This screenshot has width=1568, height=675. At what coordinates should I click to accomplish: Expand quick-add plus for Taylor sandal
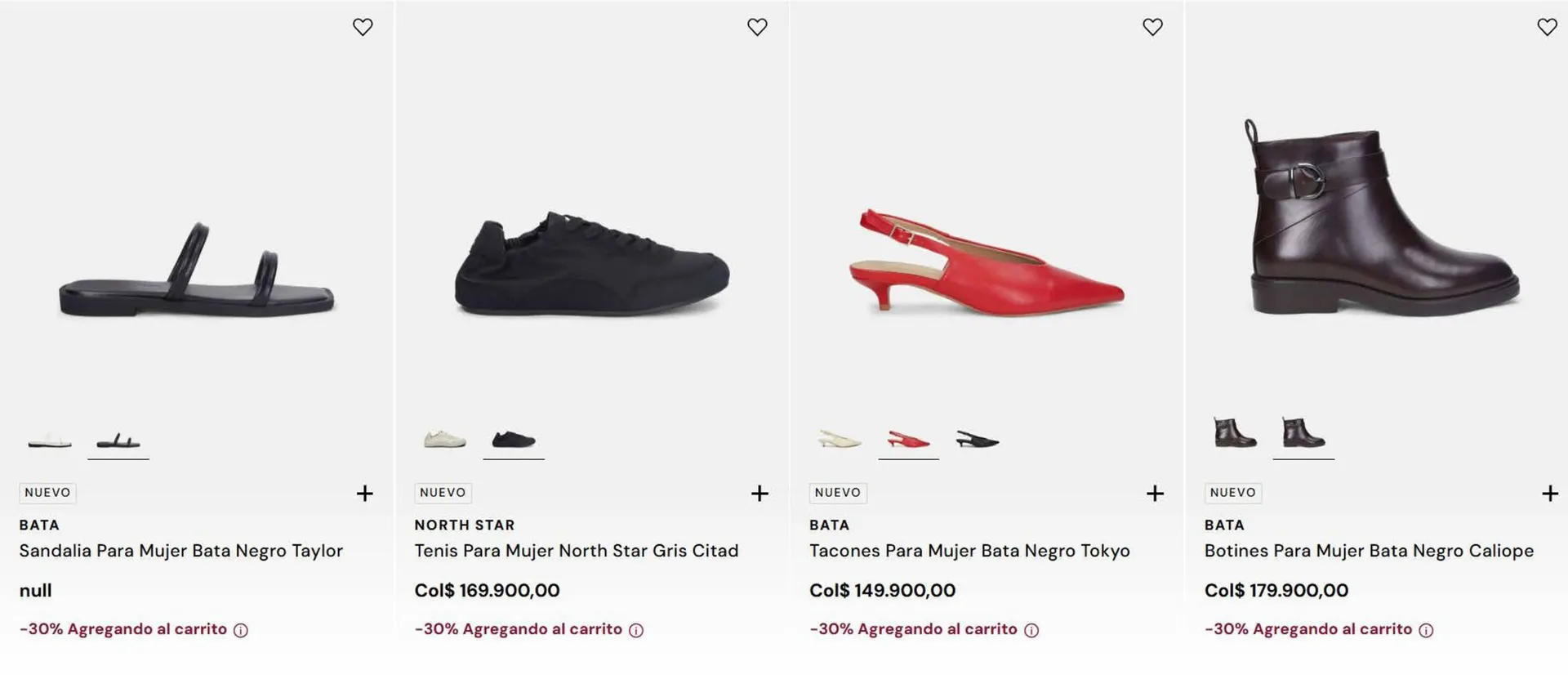[365, 494]
